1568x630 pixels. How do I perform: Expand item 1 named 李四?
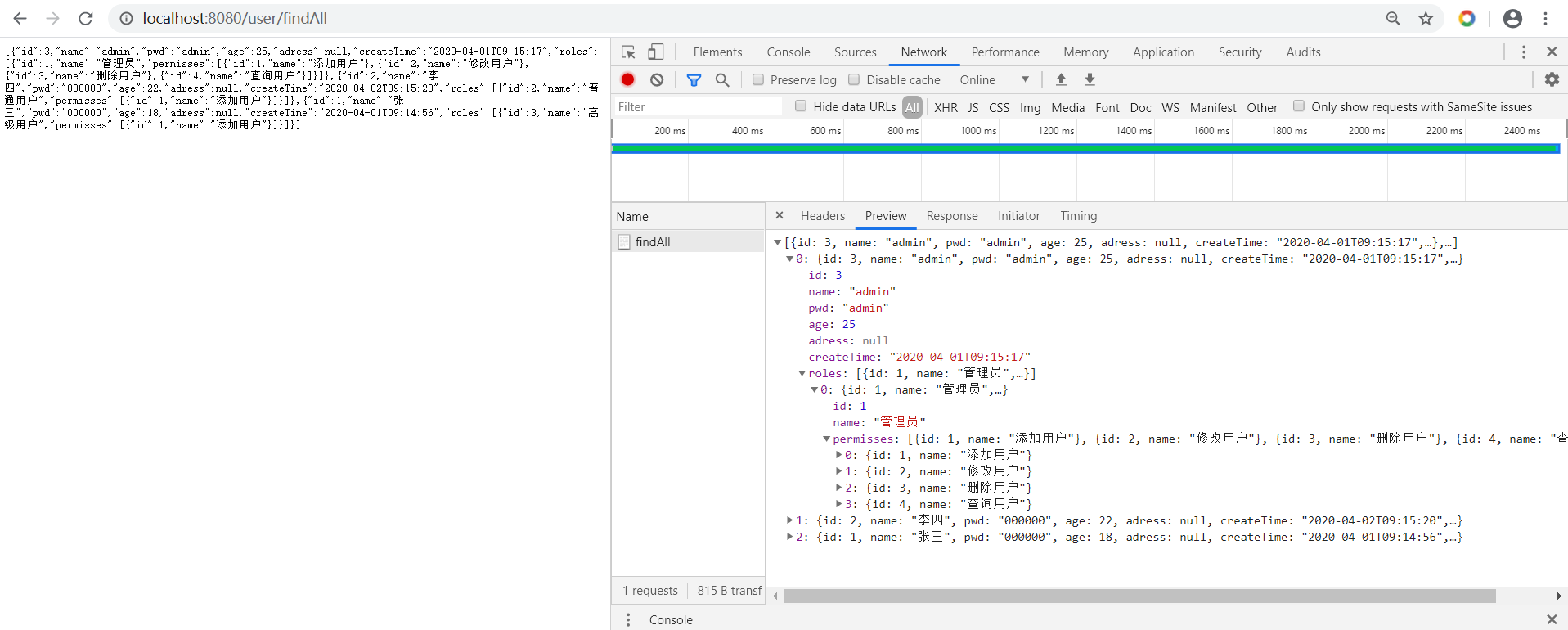790,520
